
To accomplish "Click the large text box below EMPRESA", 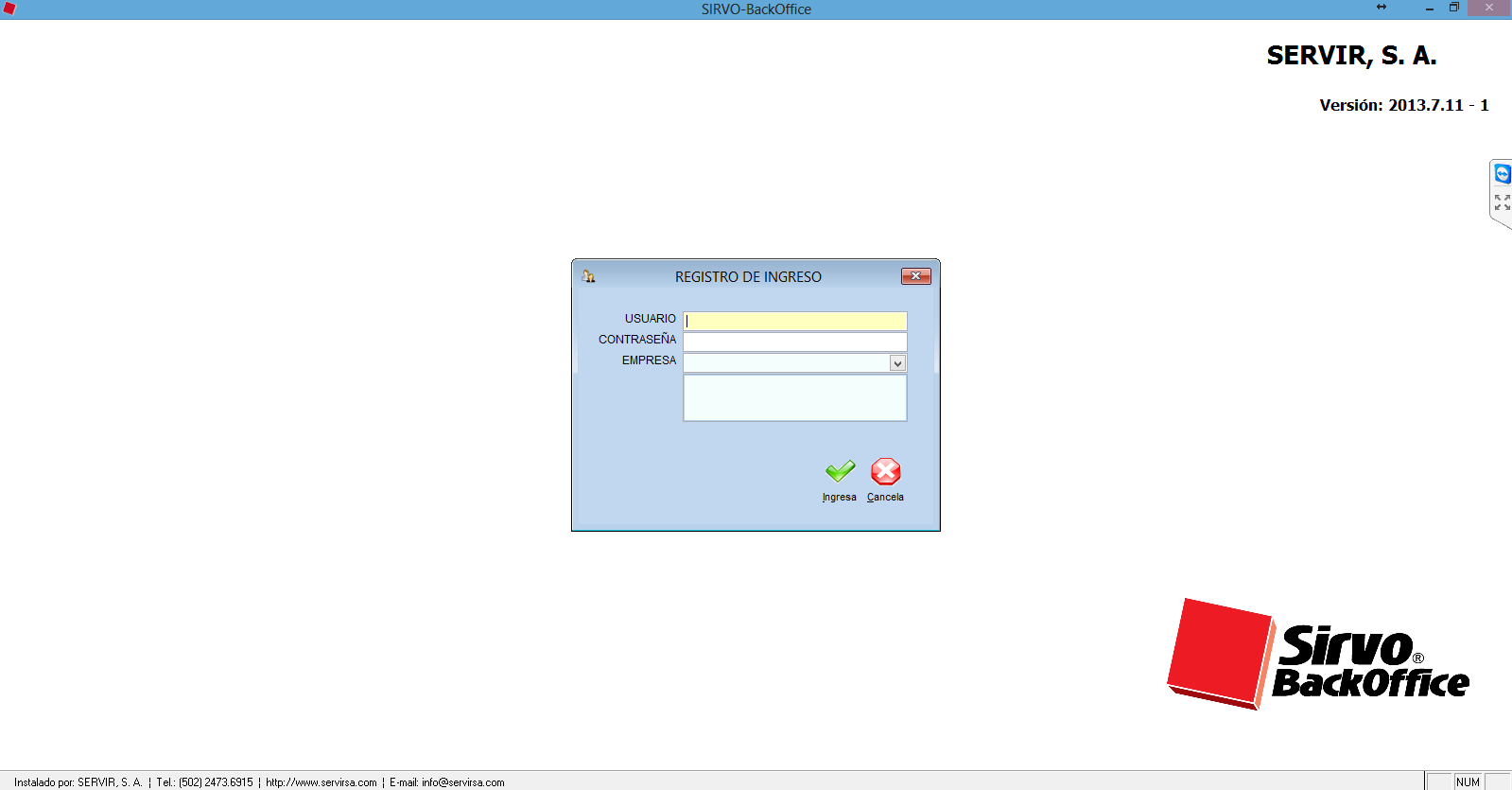I will [x=794, y=397].
